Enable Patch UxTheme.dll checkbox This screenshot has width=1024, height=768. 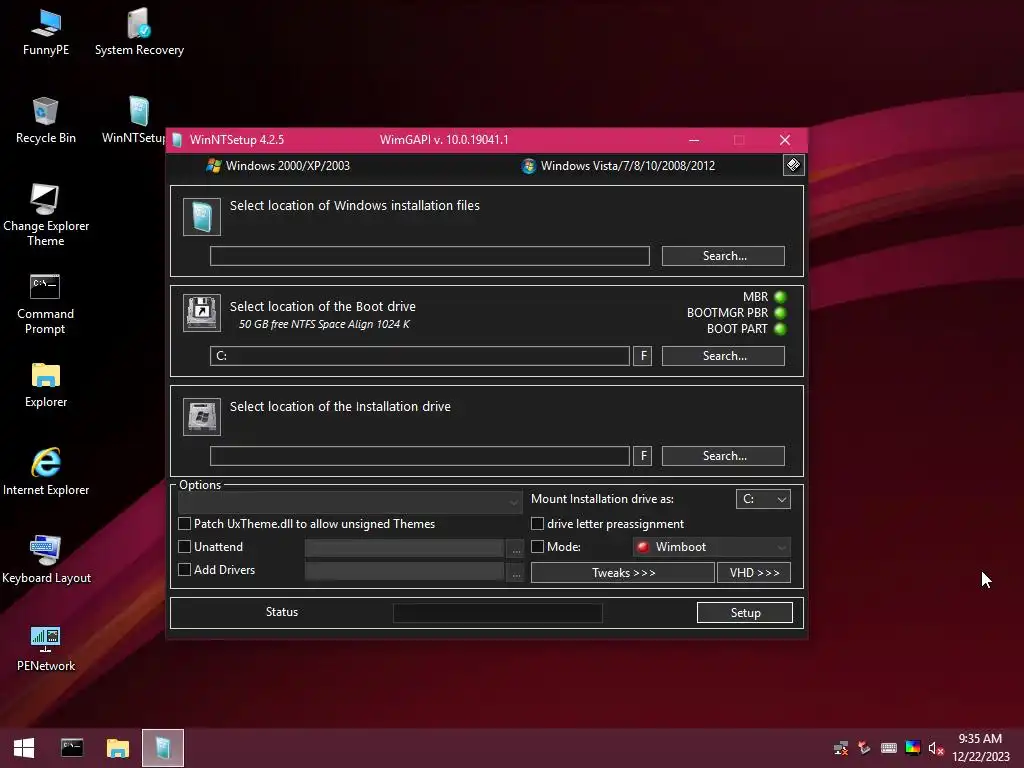point(185,524)
